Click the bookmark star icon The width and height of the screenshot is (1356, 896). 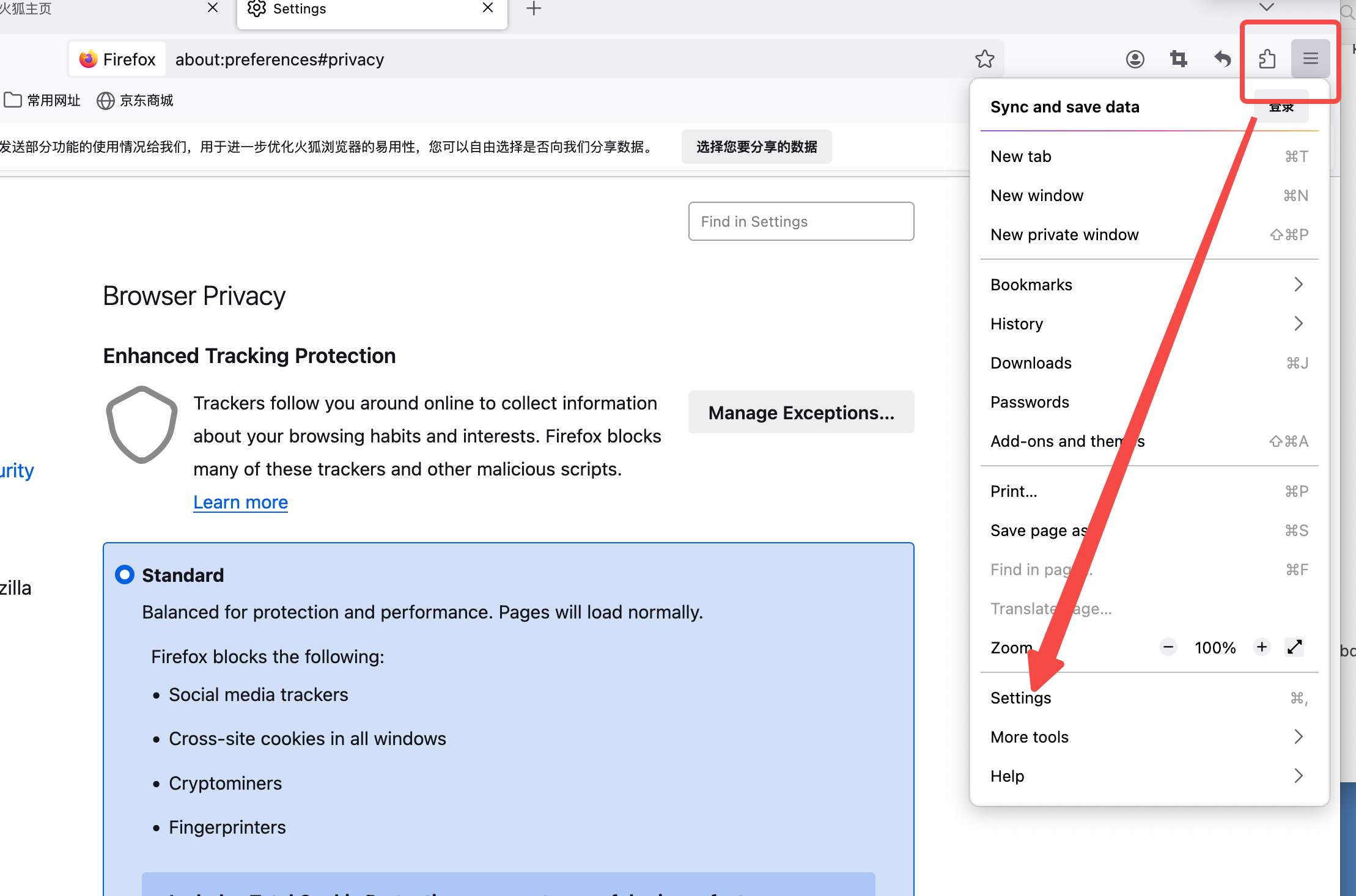click(984, 59)
